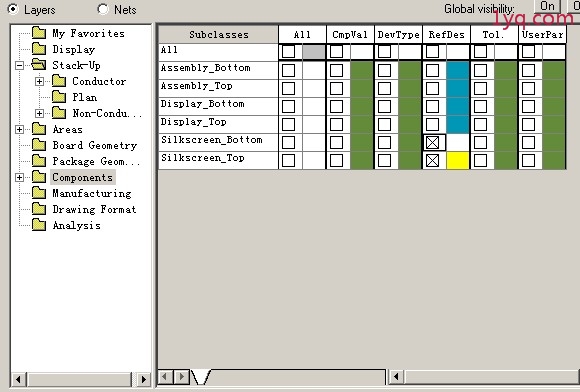
Task: Select the Manufacturing tree label
Action: (92, 193)
